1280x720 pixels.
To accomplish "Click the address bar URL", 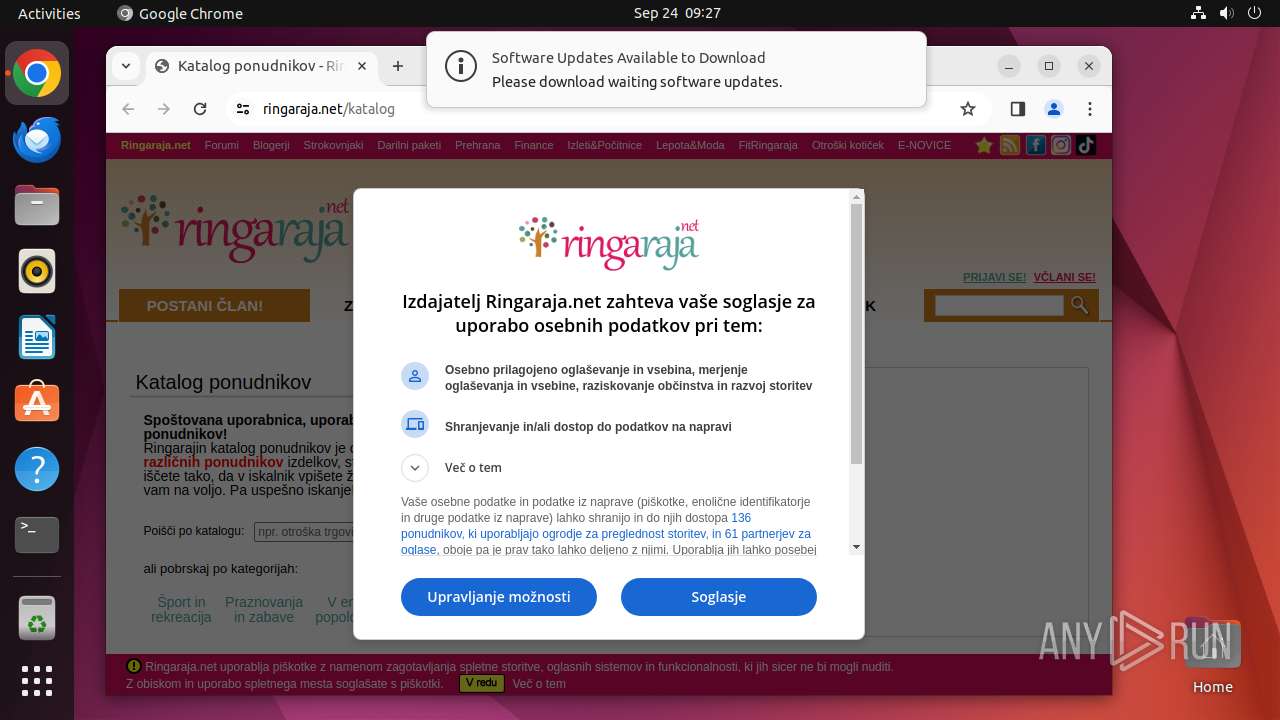I will (329, 109).
